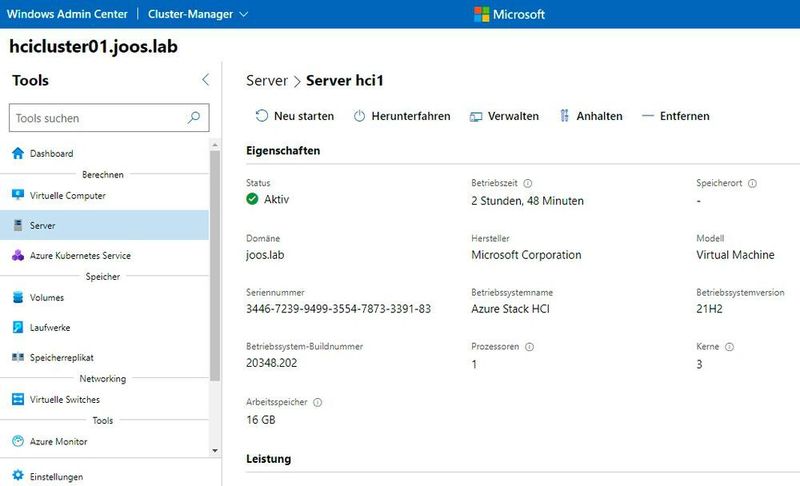Click the Einstellungen gear icon
The image size is (800, 486).
click(18, 475)
